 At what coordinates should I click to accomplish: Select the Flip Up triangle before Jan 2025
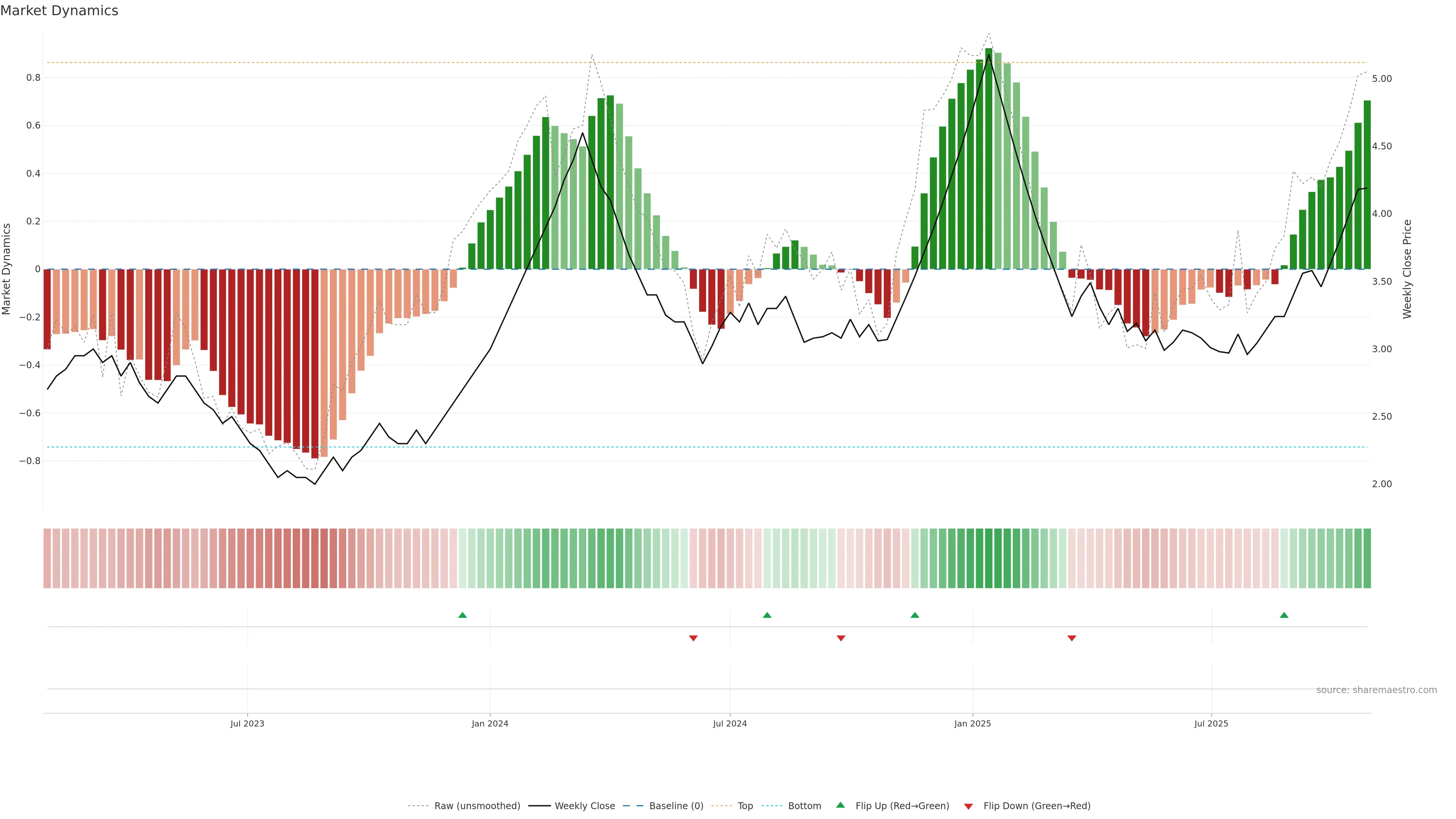pyautogui.click(x=915, y=615)
